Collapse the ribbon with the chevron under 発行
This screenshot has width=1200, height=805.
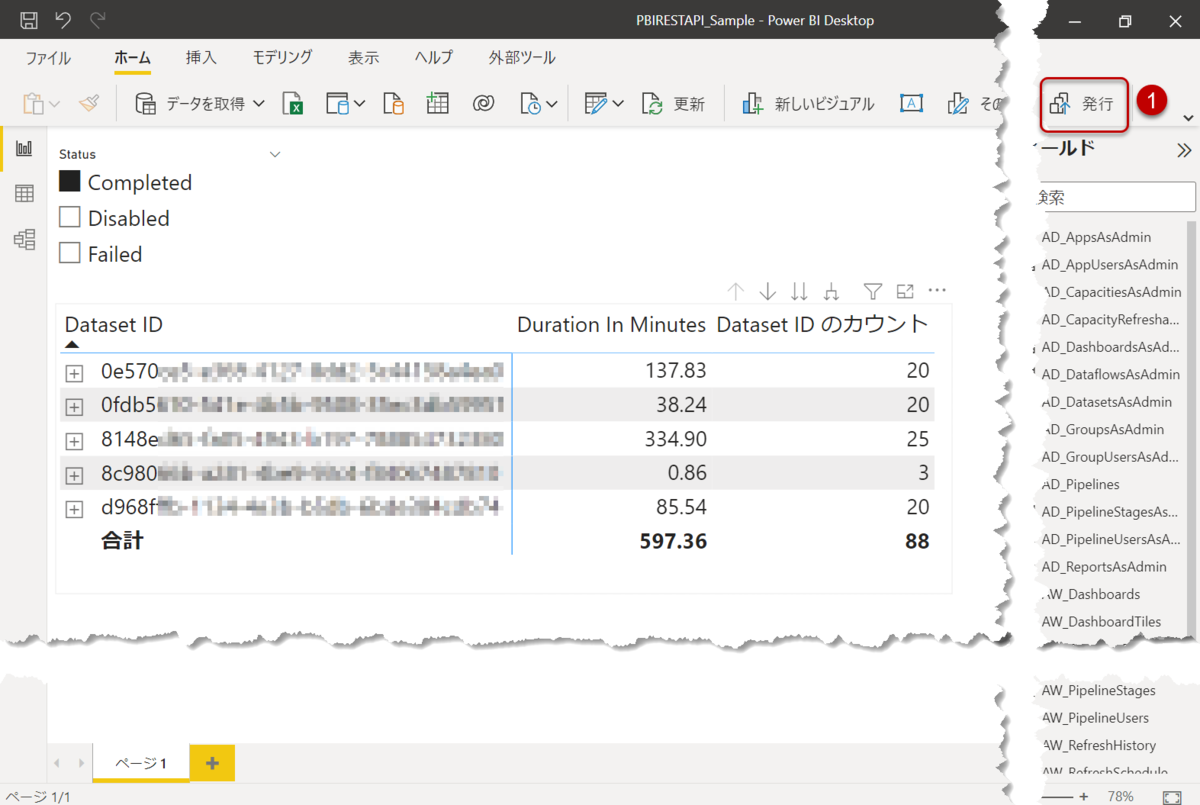coord(1188,118)
